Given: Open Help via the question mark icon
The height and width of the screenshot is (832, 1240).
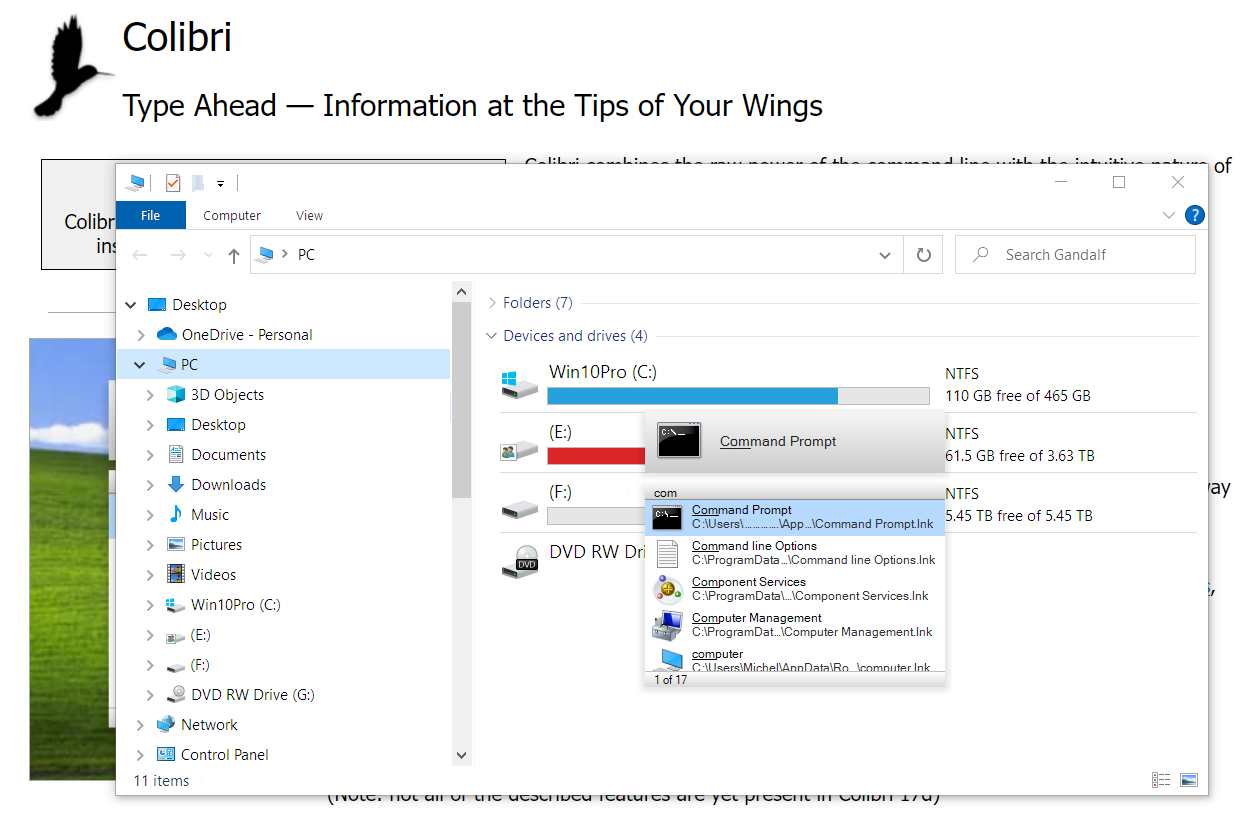Looking at the screenshot, I should pos(1194,215).
